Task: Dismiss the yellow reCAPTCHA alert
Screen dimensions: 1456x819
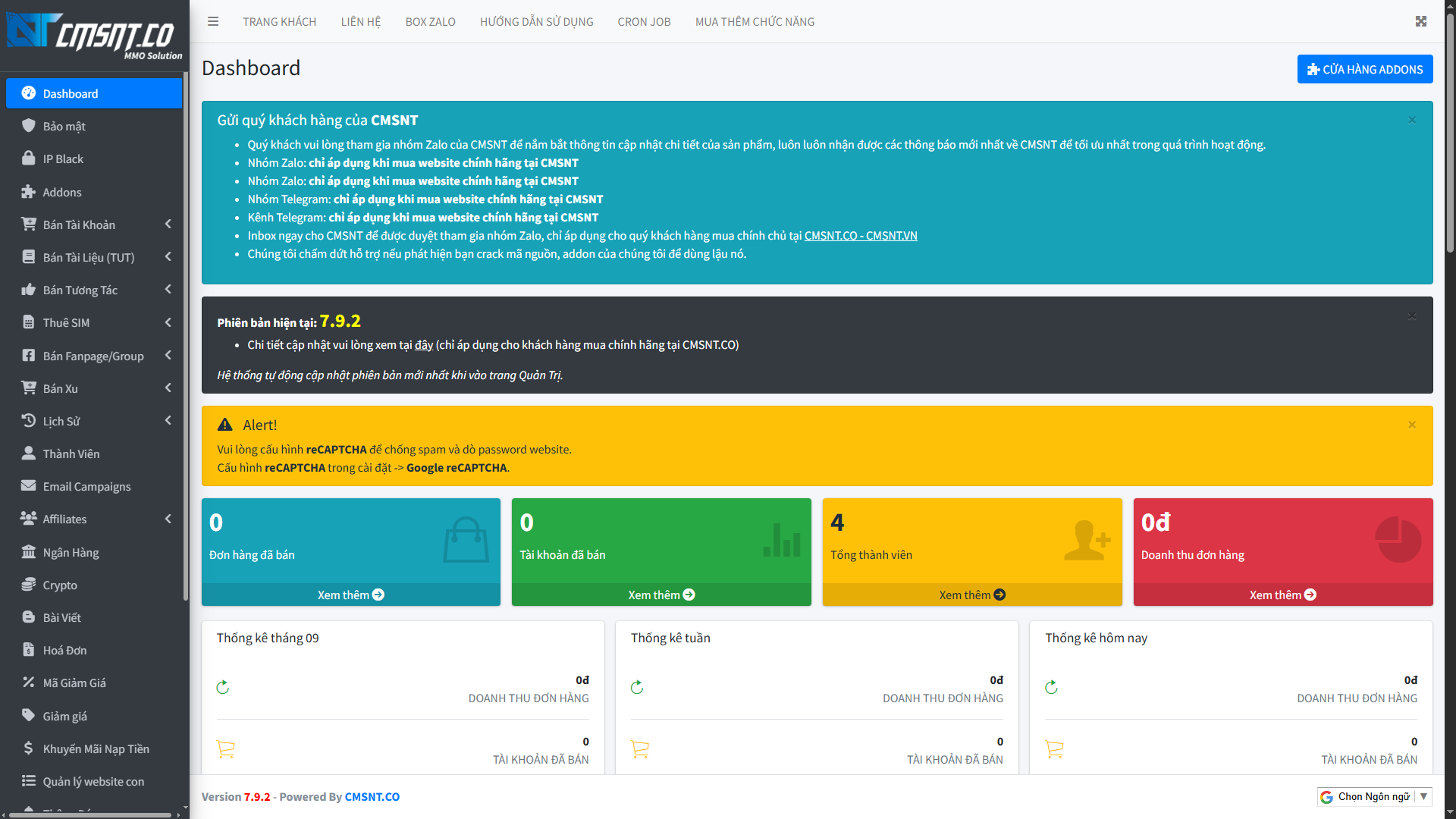Action: point(1412,425)
